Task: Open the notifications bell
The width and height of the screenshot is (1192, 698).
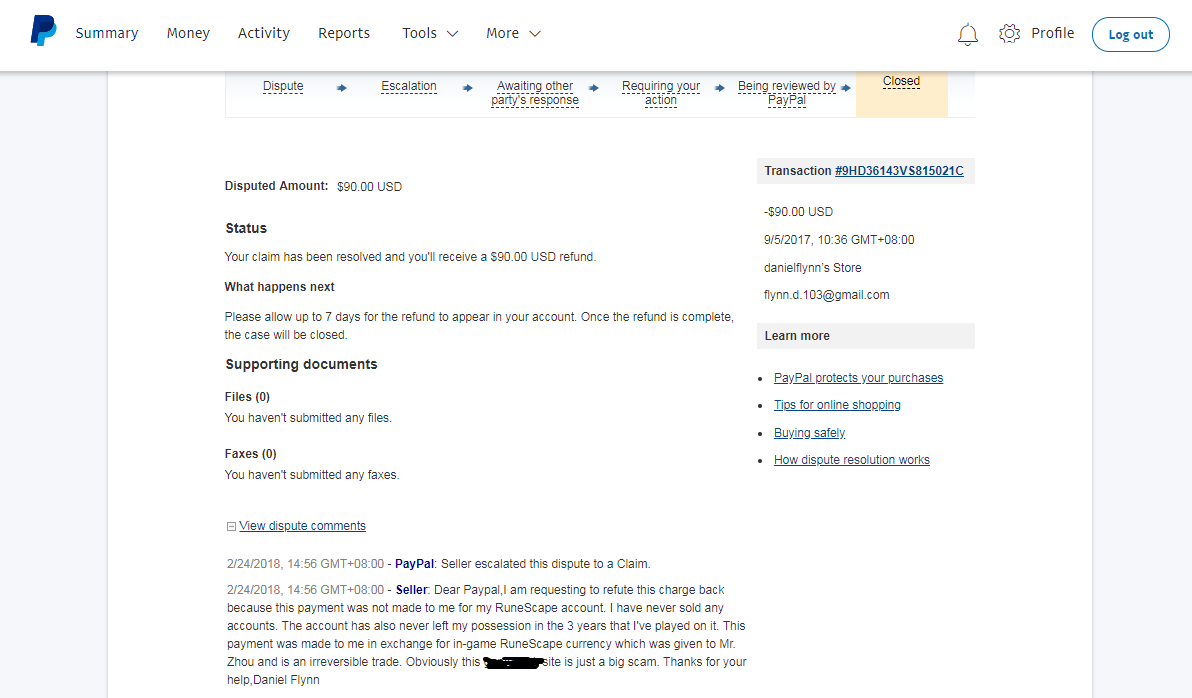Action: (x=967, y=34)
